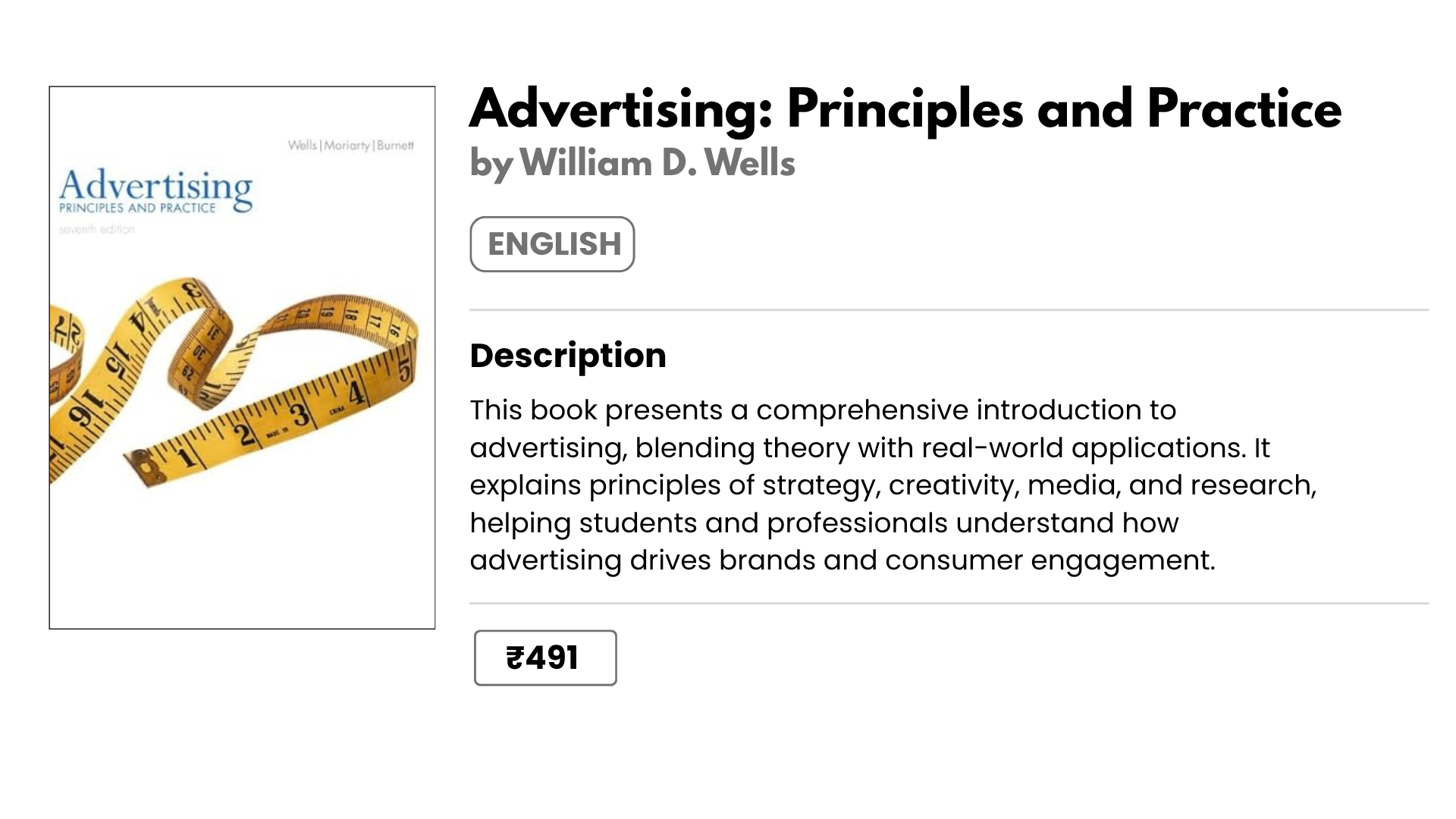Open author link 'William D. Wells'
The image size is (1456, 819).
tap(657, 163)
